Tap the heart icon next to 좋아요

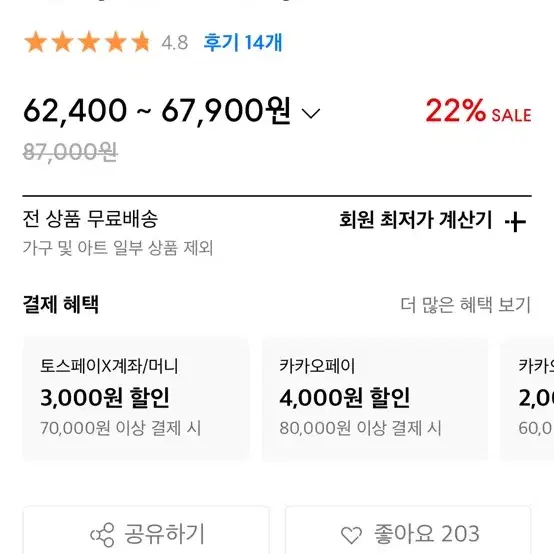coord(351,535)
